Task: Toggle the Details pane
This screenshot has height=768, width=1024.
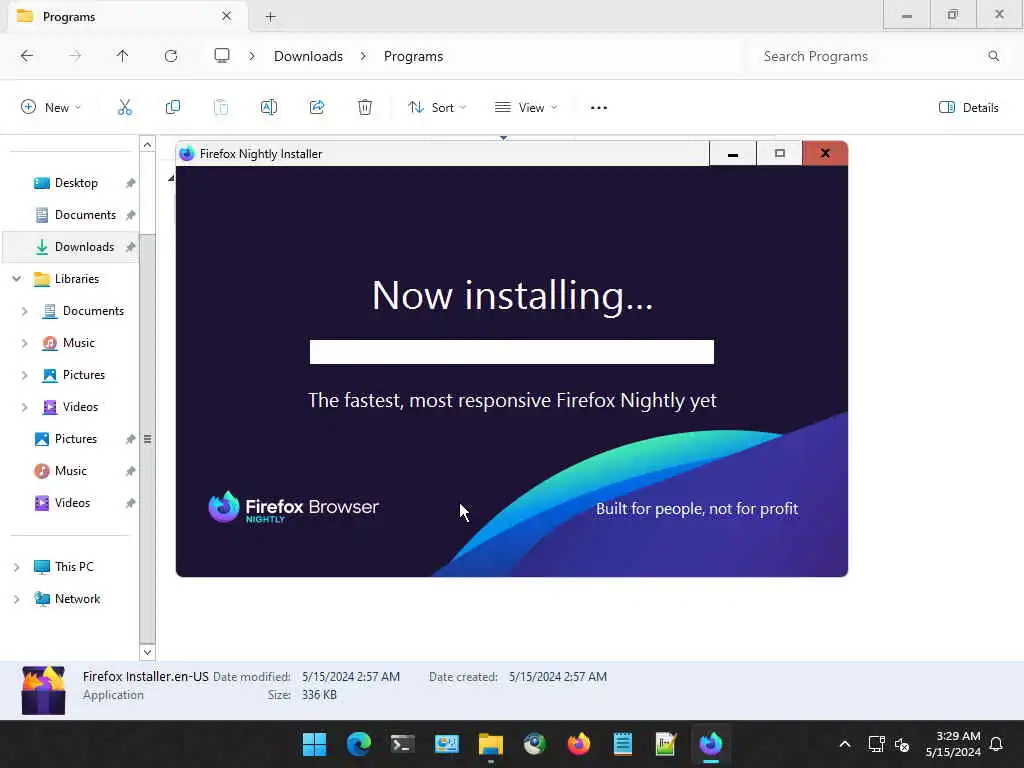Action: [968, 108]
